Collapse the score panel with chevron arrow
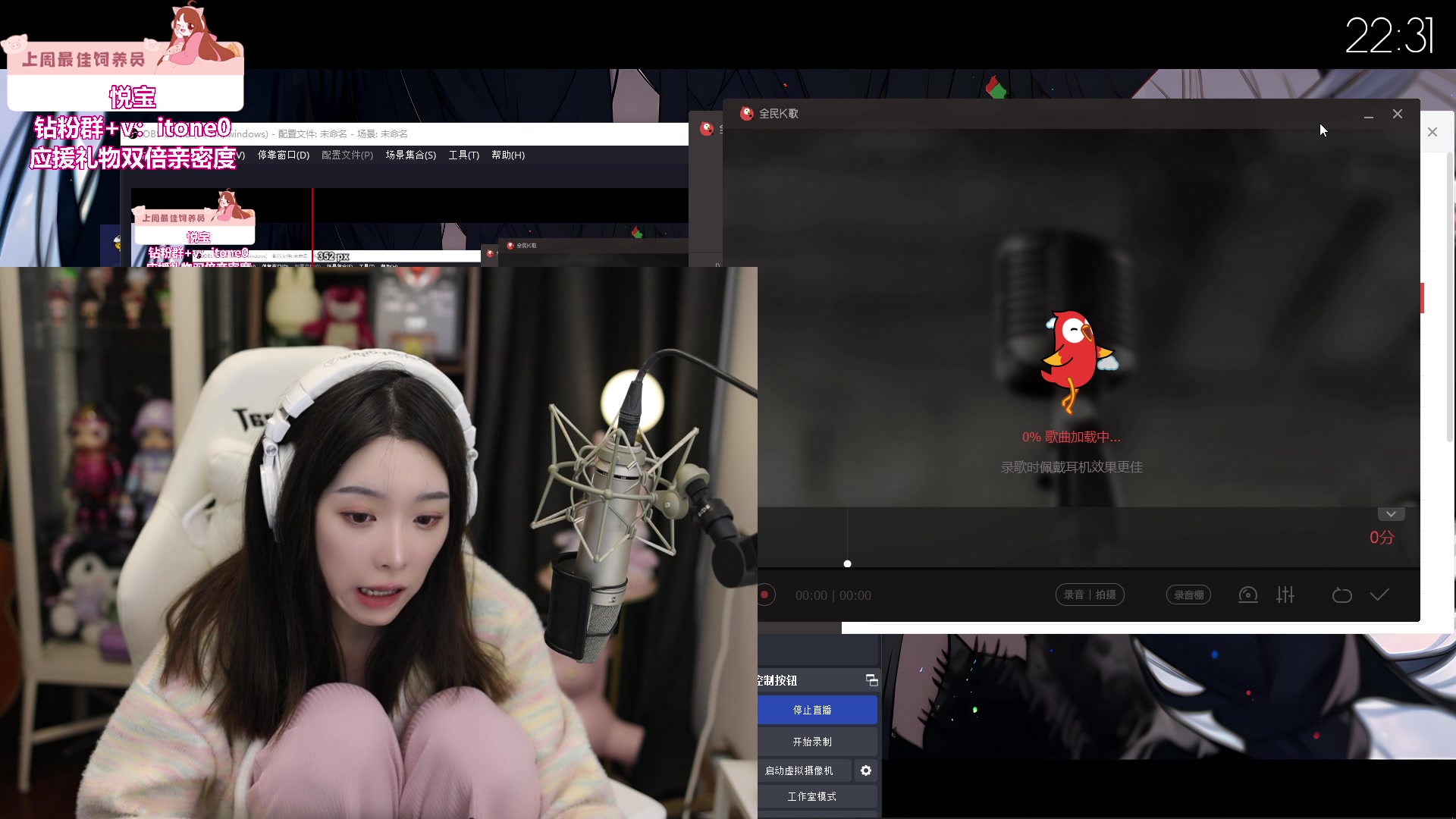The image size is (1456, 819). [x=1391, y=514]
